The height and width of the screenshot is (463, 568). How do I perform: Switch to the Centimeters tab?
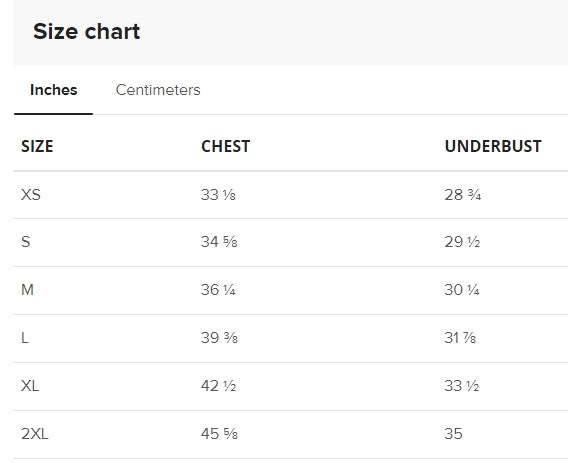[x=158, y=90]
